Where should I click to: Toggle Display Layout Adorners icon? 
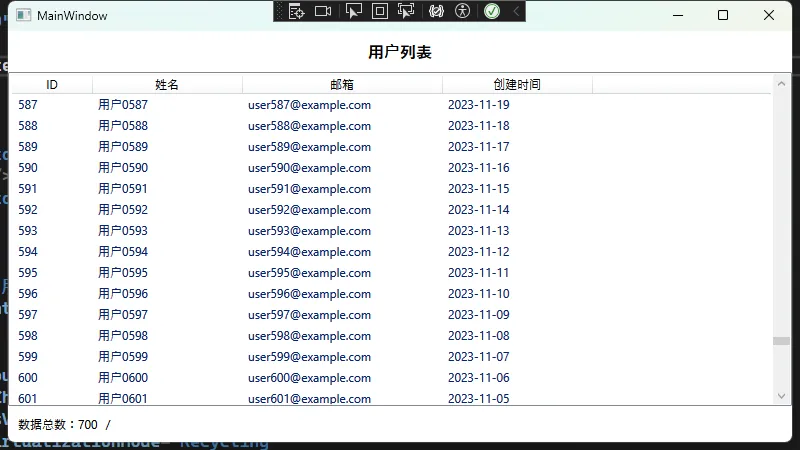click(380, 11)
